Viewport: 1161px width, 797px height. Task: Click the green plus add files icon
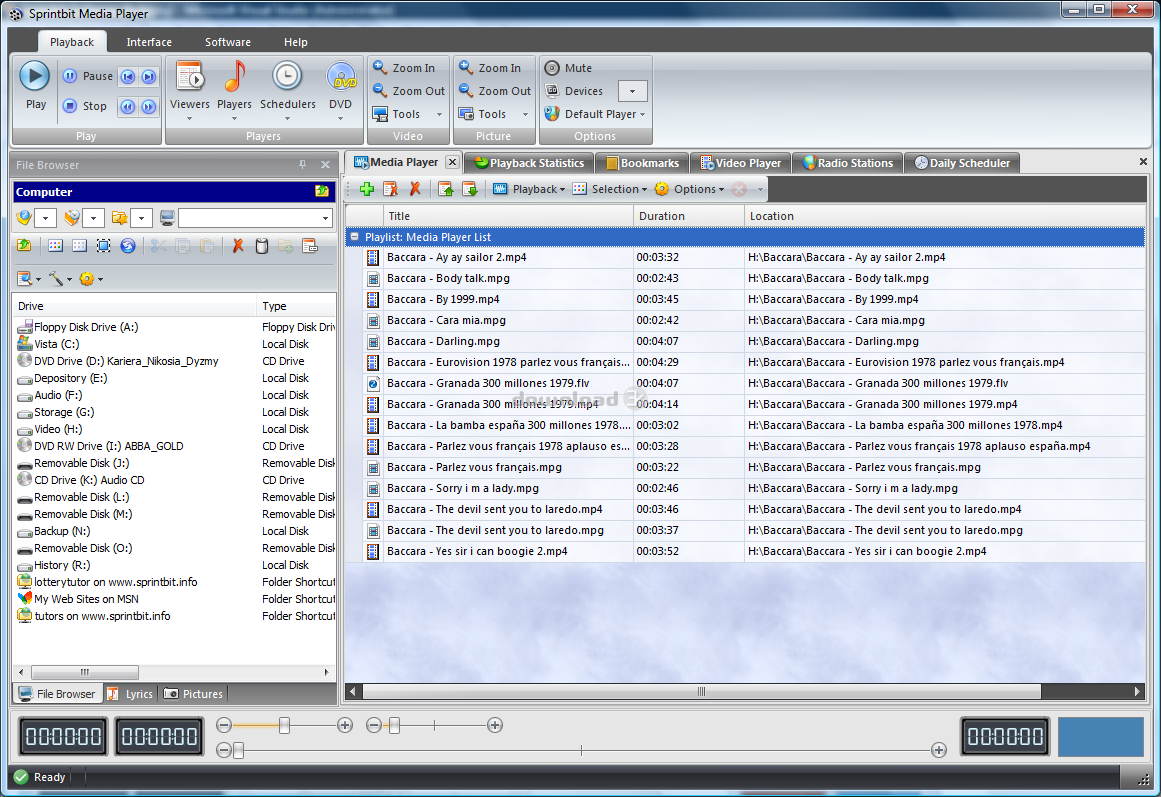367,189
